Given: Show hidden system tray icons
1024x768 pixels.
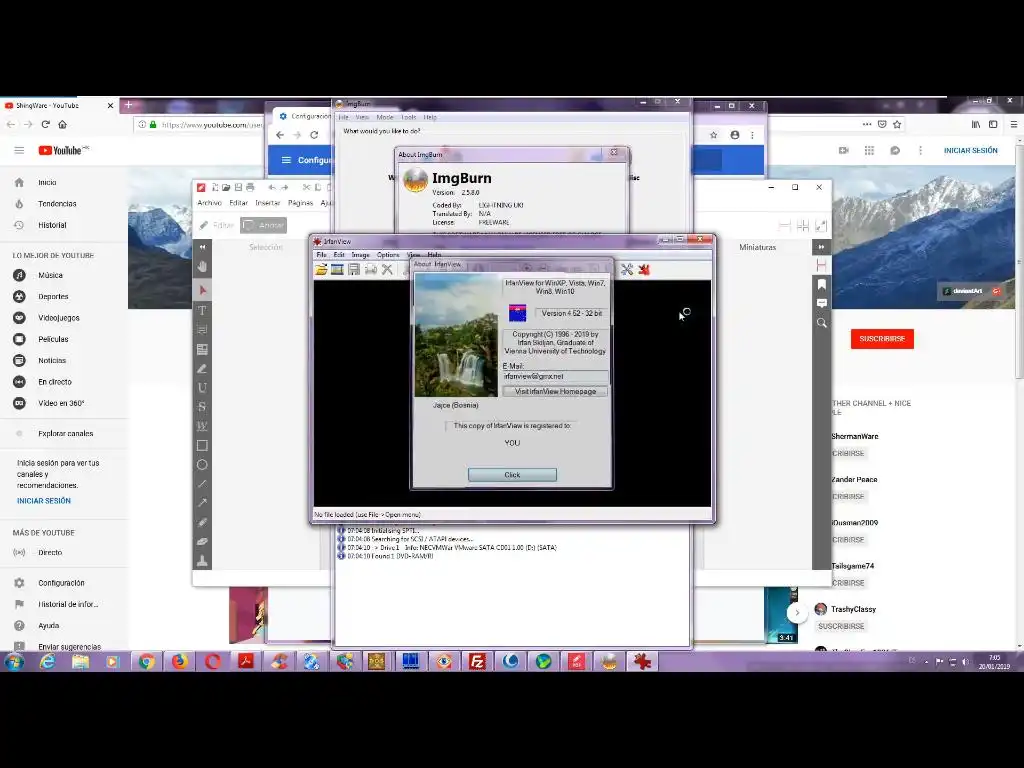Looking at the screenshot, I should pos(926,662).
